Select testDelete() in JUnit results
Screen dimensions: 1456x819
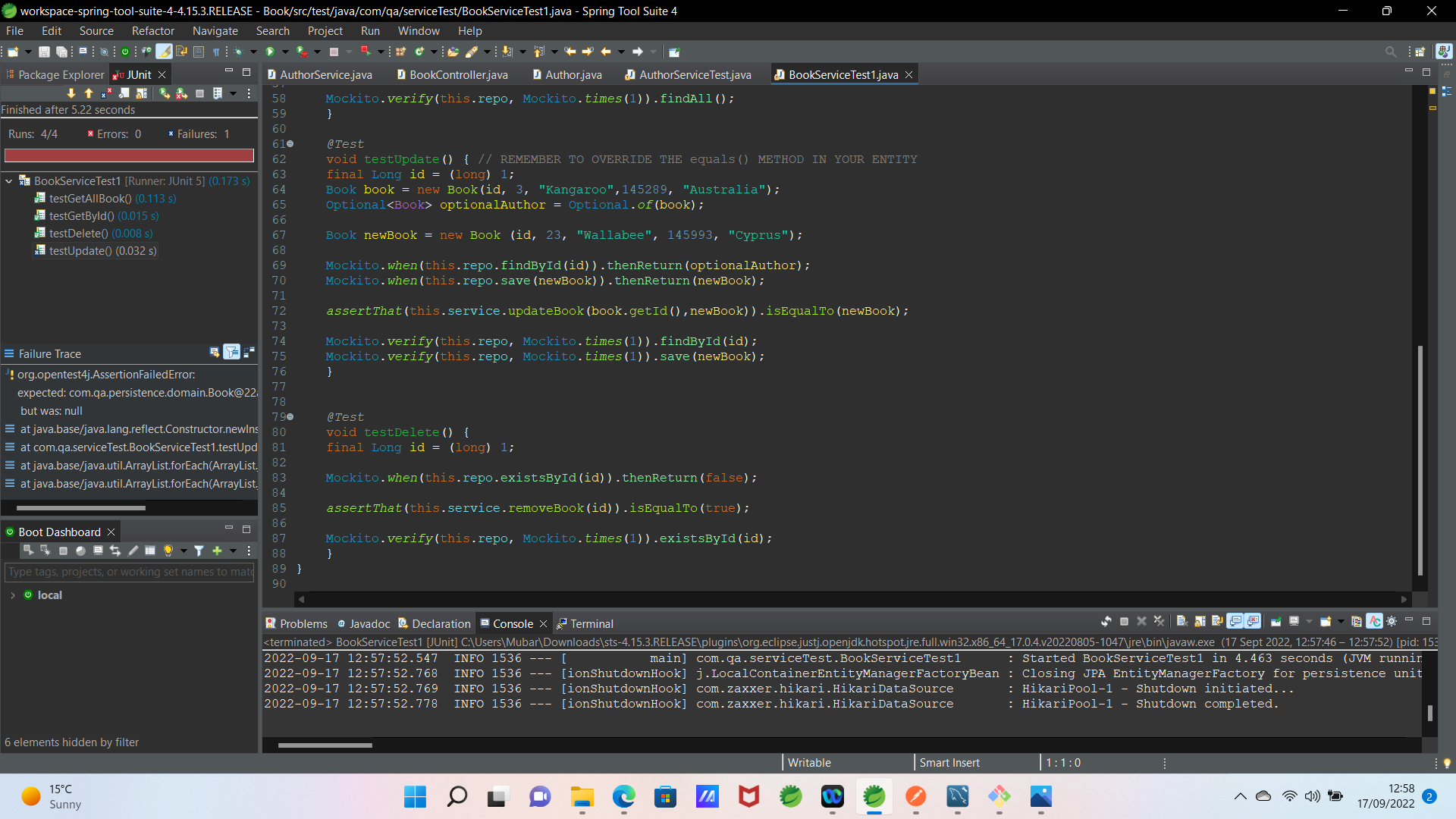click(93, 234)
